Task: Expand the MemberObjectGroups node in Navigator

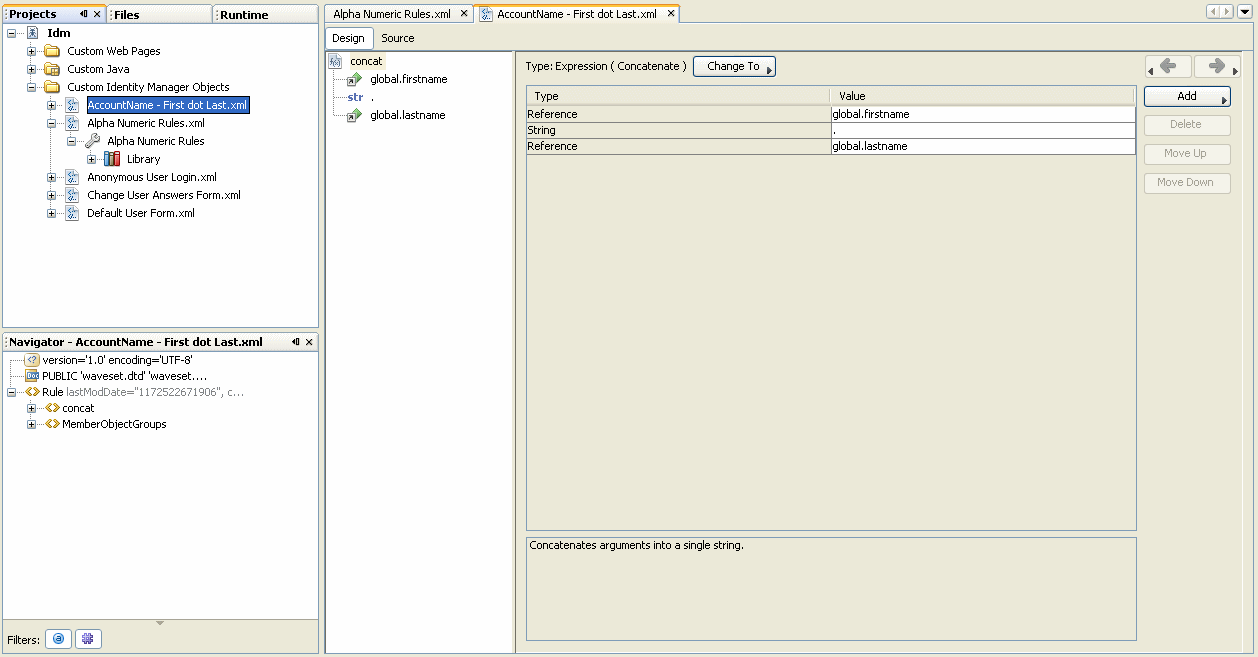Action: [32, 424]
